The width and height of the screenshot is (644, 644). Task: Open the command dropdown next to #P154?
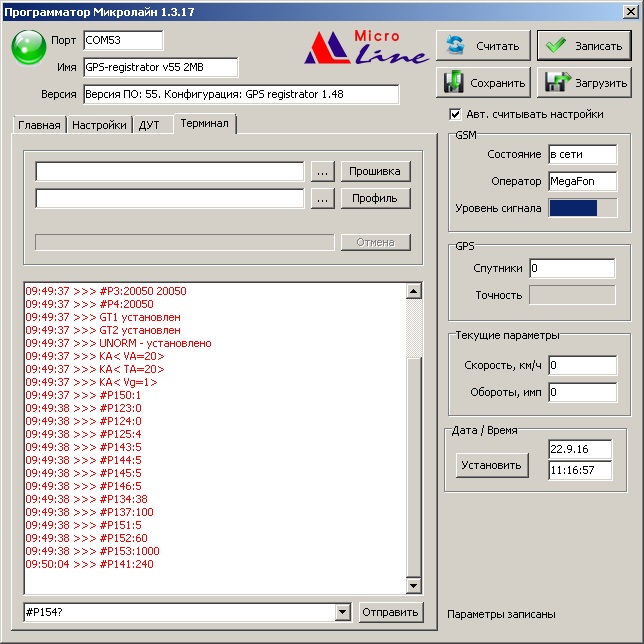coord(343,612)
